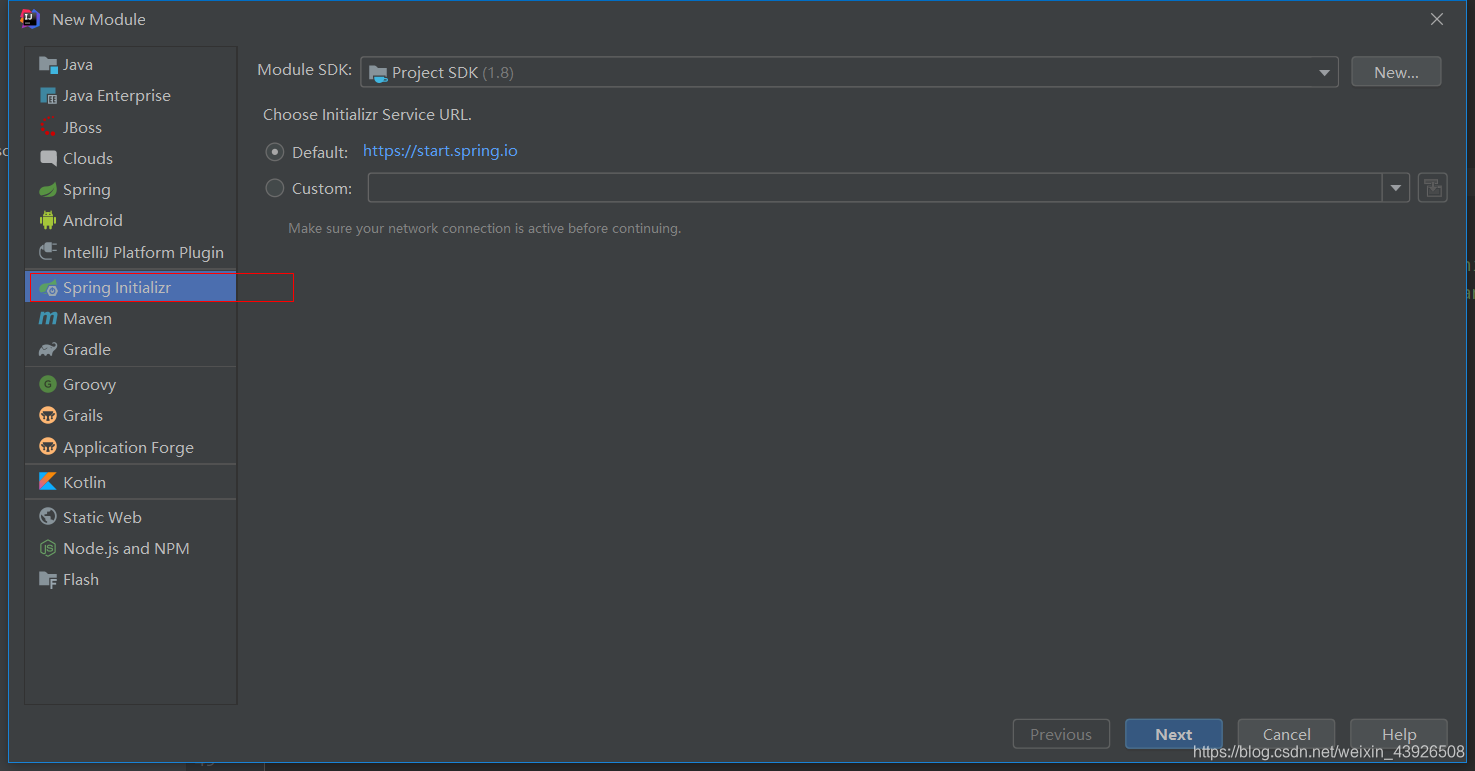1475x771 pixels.
Task: Click the Node.js and NPM icon
Action: tap(48, 548)
